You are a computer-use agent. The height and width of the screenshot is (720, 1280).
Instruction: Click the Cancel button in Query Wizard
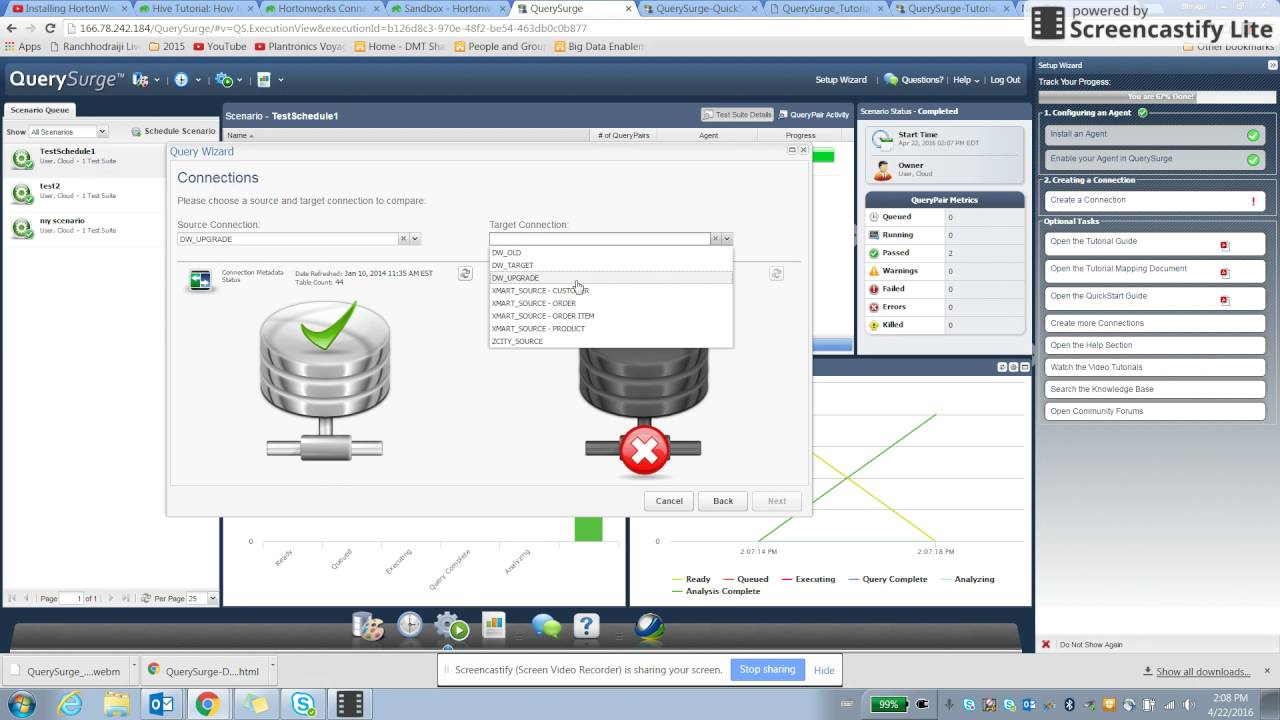click(669, 501)
